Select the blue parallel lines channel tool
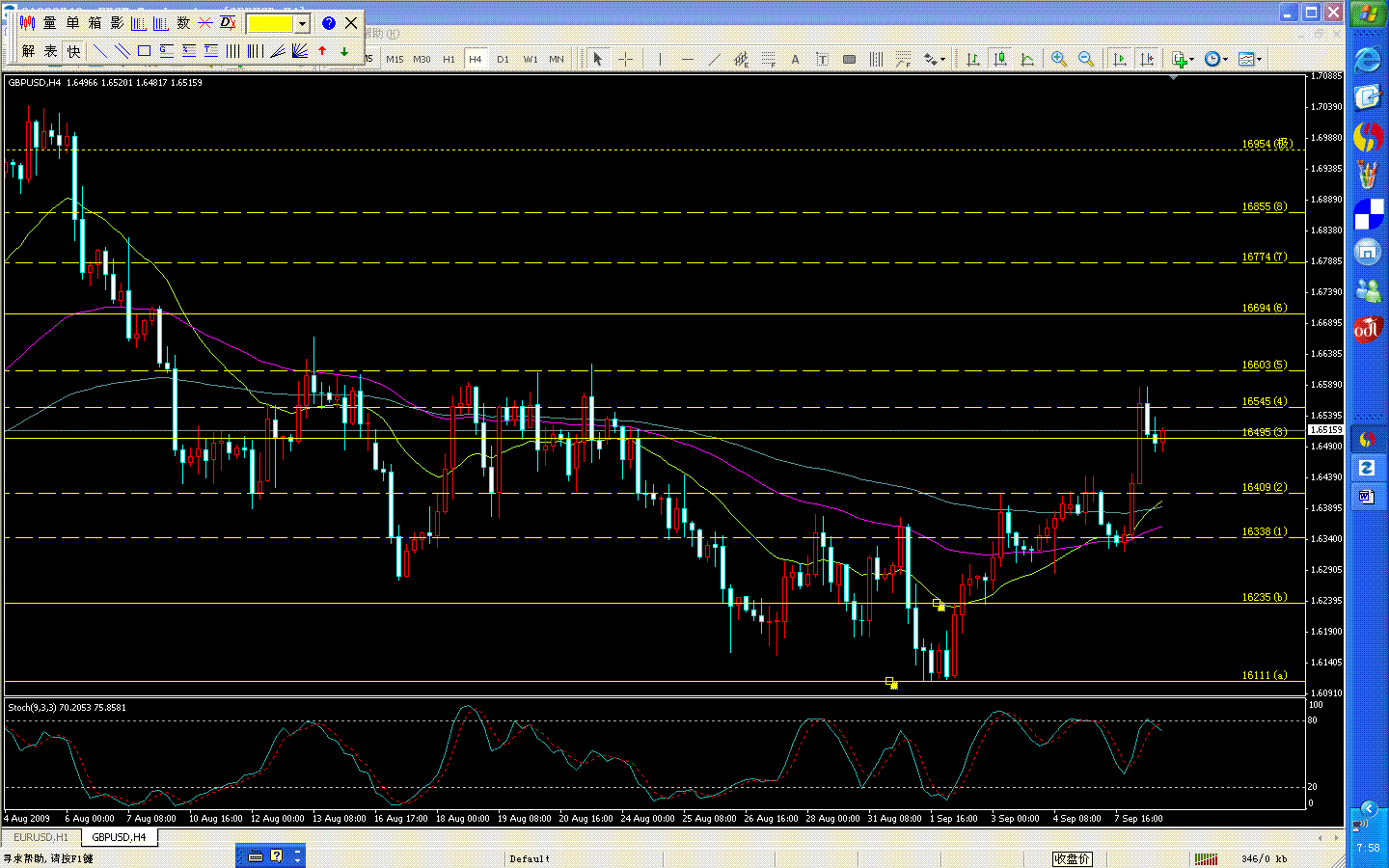 [x=122, y=51]
